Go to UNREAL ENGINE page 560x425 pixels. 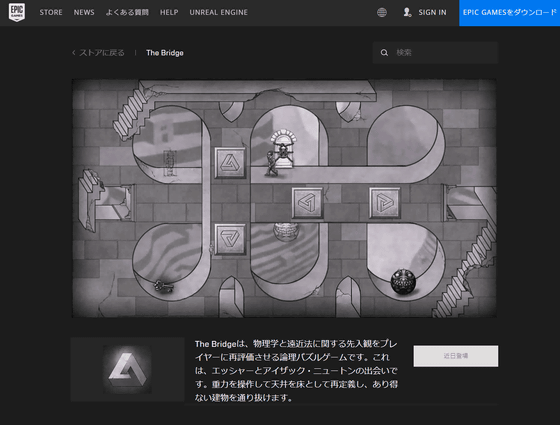[x=219, y=12]
